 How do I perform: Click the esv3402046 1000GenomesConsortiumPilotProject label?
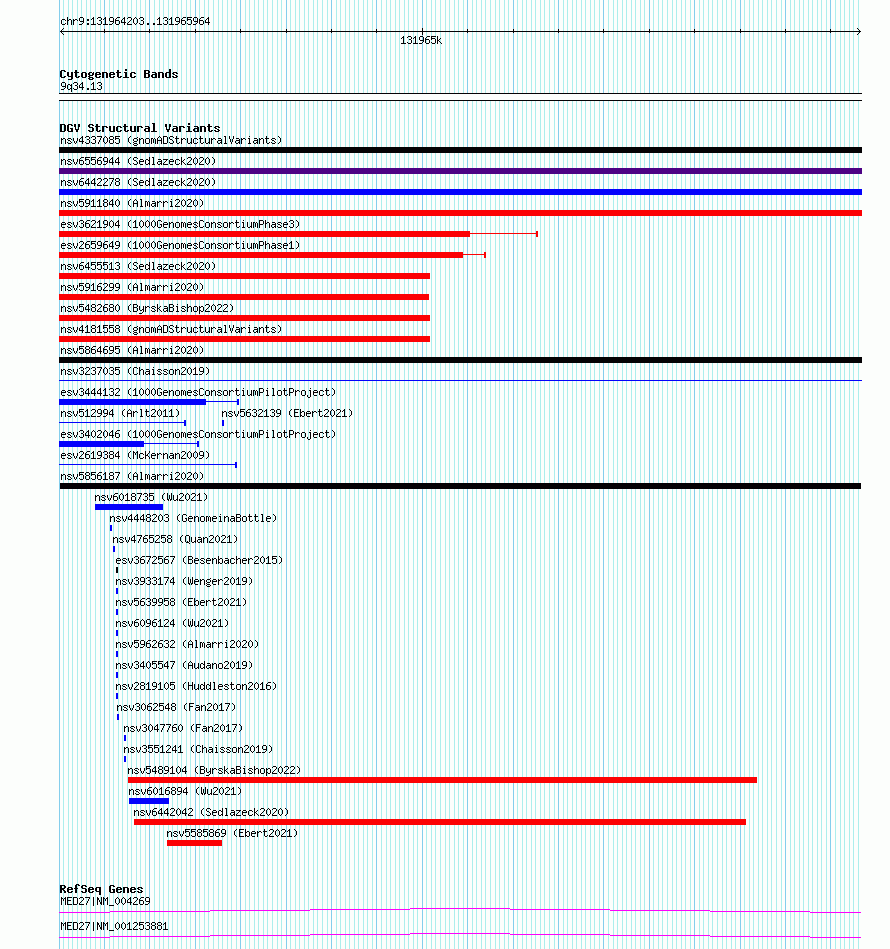pyautogui.click(x=198, y=435)
